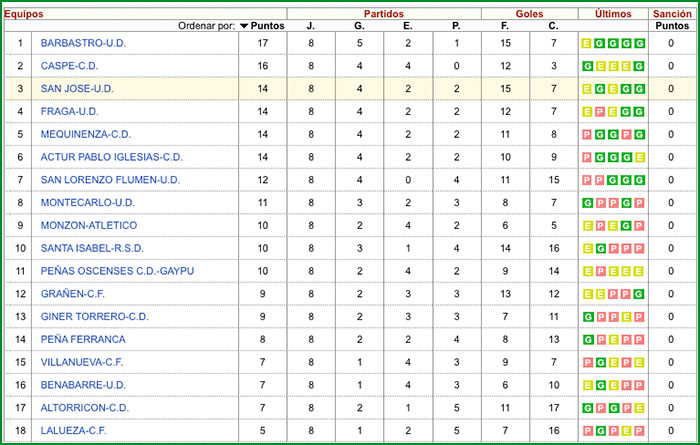The width and height of the screenshot is (700, 445).
Task: Click the yellow E icon in BARBASTRO-U.D. row
Action: (x=587, y=43)
